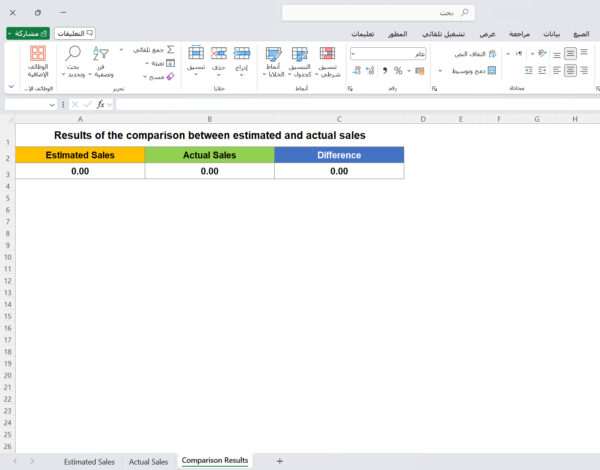Click the AutoSum sigma icon
This screenshot has width=600, height=470.
170,49
